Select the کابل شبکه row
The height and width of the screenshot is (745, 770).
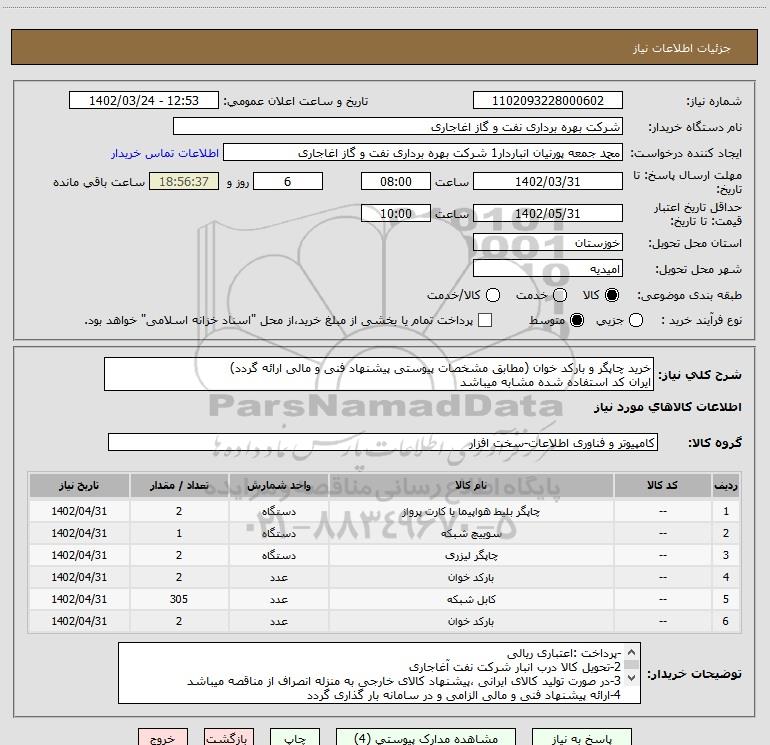(x=385, y=600)
